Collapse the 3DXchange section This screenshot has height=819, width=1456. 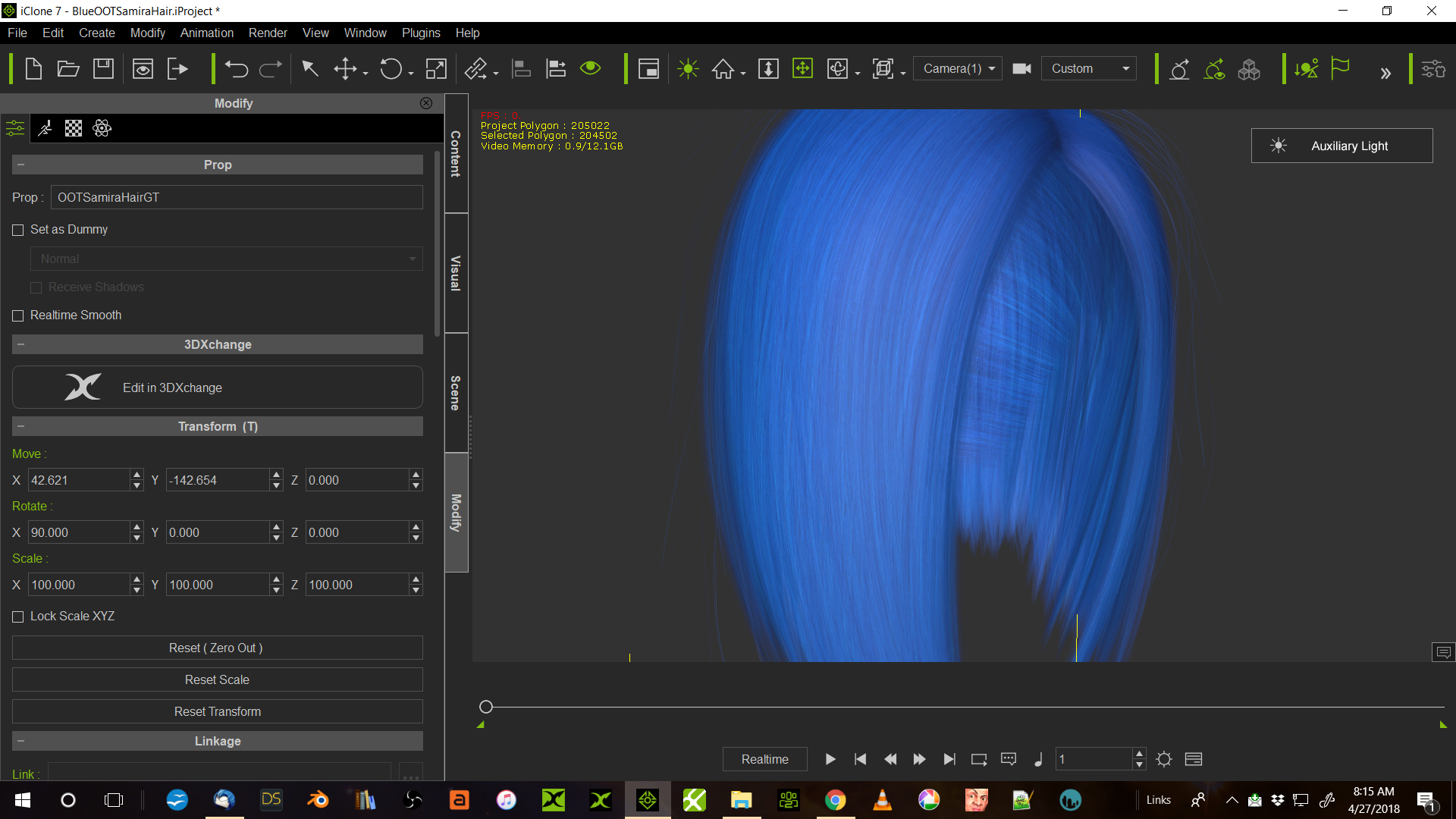pyautogui.click(x=20, y=344)
